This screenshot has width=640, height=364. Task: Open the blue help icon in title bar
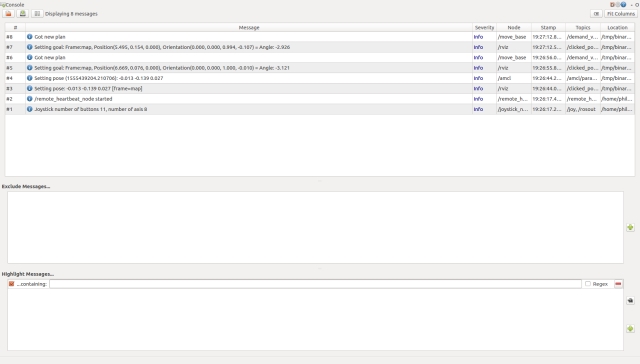pos(623,4)
